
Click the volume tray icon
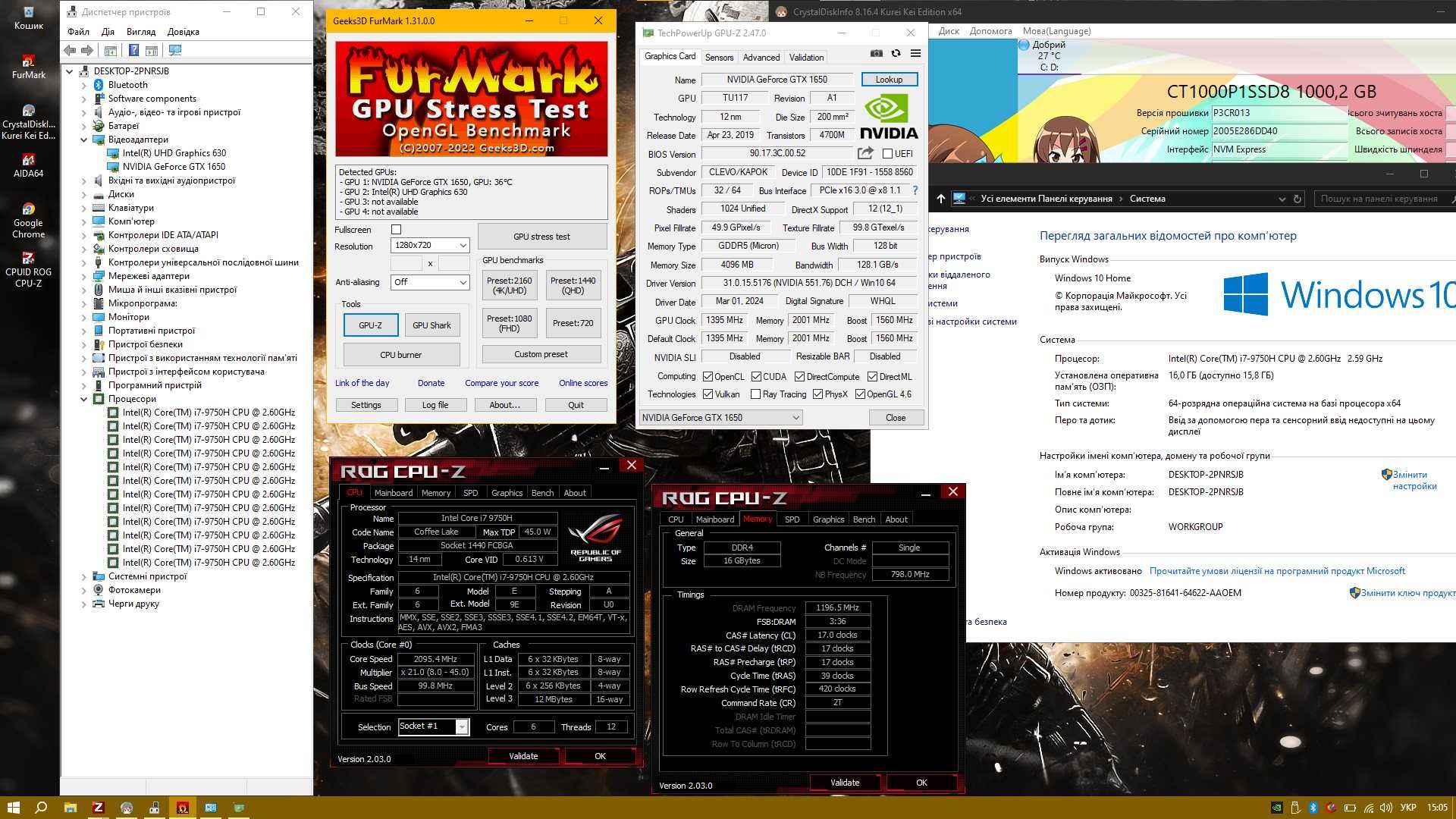pyautogui.click(x=1386, y=808)
